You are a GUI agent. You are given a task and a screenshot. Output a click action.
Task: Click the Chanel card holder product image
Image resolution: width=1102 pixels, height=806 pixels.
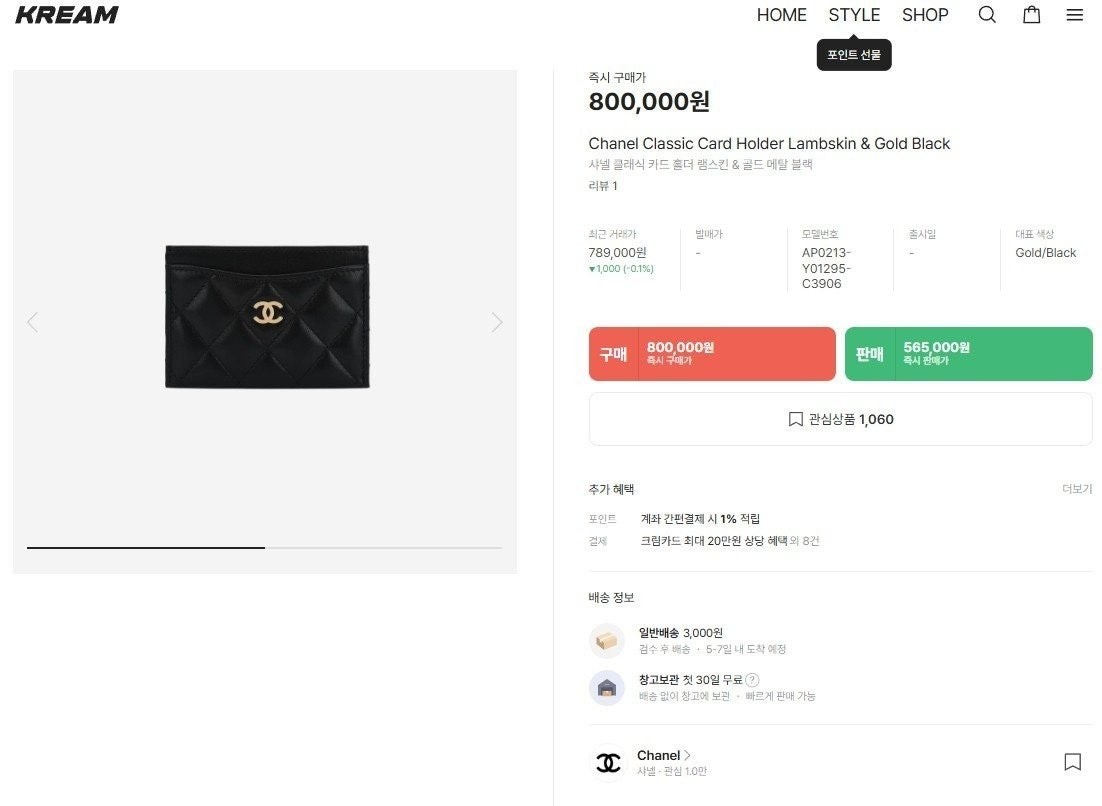pyautogui.click(x=267, y=316)
